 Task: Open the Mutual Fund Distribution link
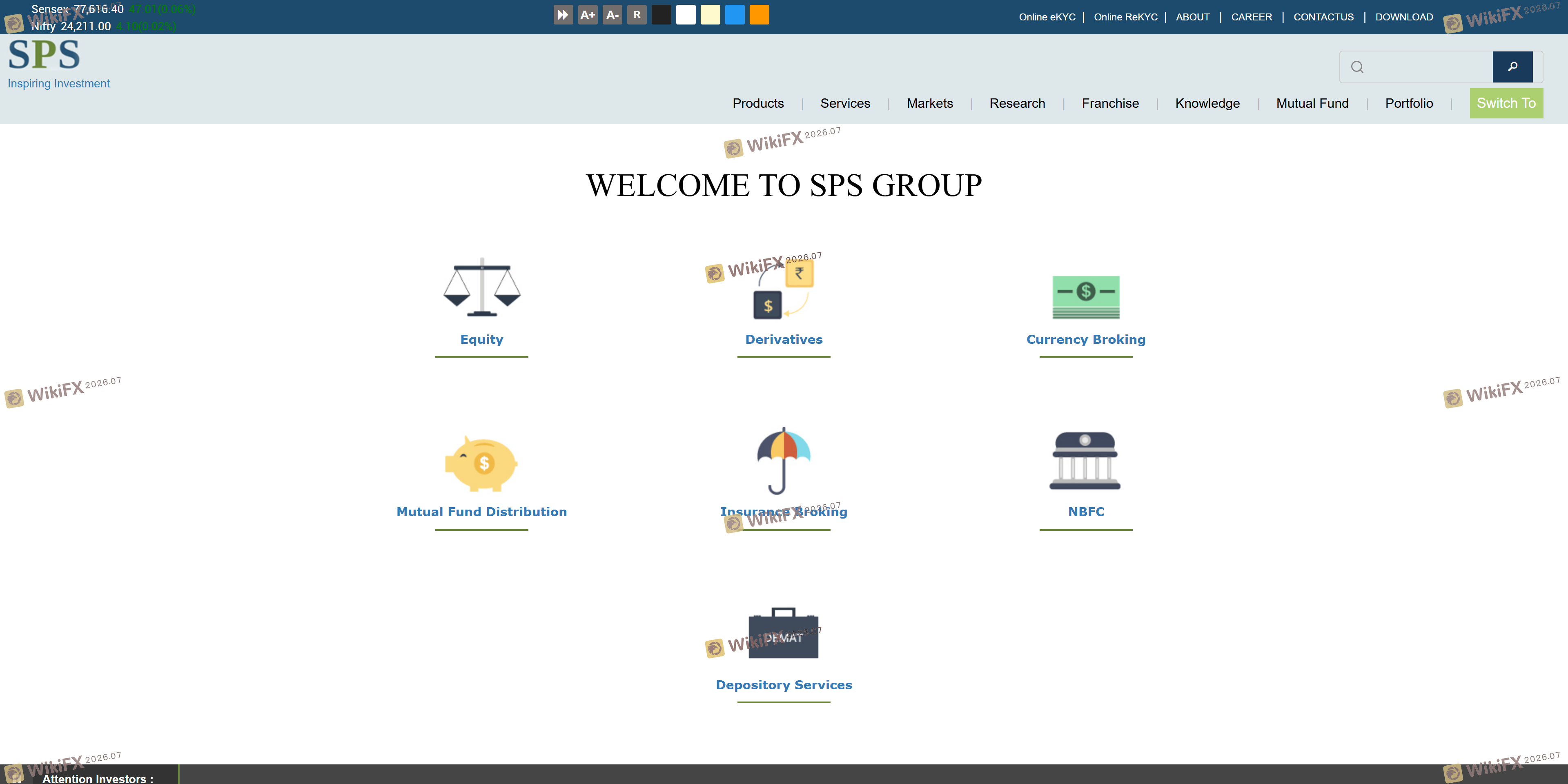(481, 512)
